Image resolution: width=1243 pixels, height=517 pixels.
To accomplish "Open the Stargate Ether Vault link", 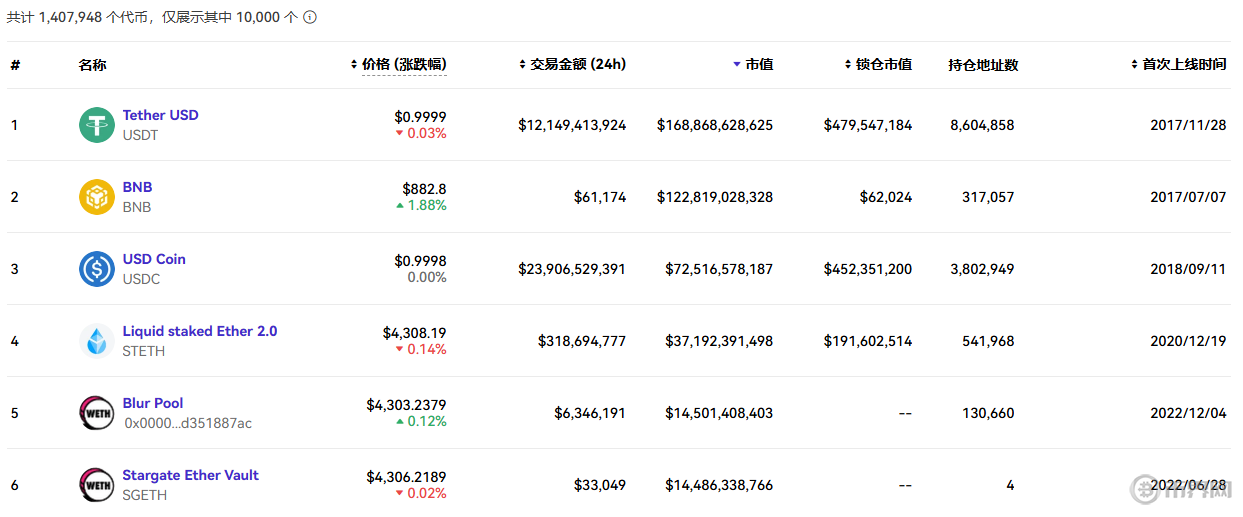I will click(x=190, y=475).
